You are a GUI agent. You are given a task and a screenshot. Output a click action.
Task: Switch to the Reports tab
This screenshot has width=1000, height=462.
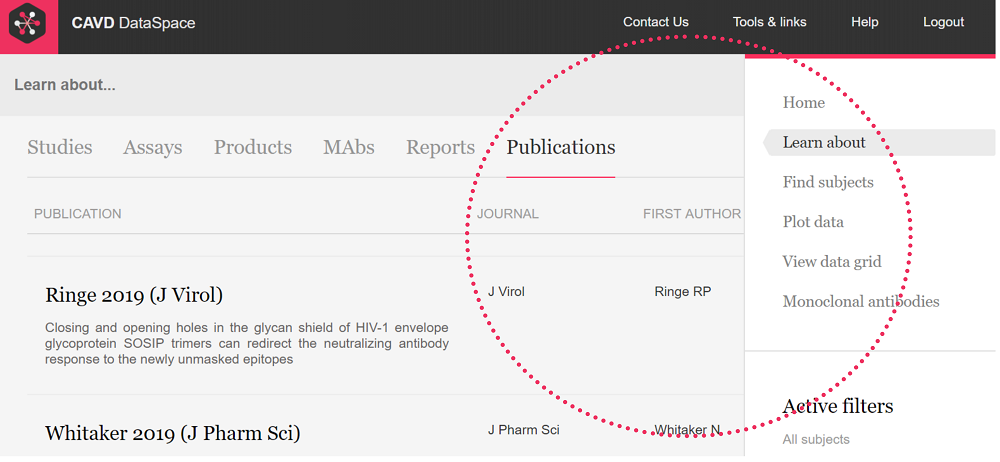click(x=441, y=147)
